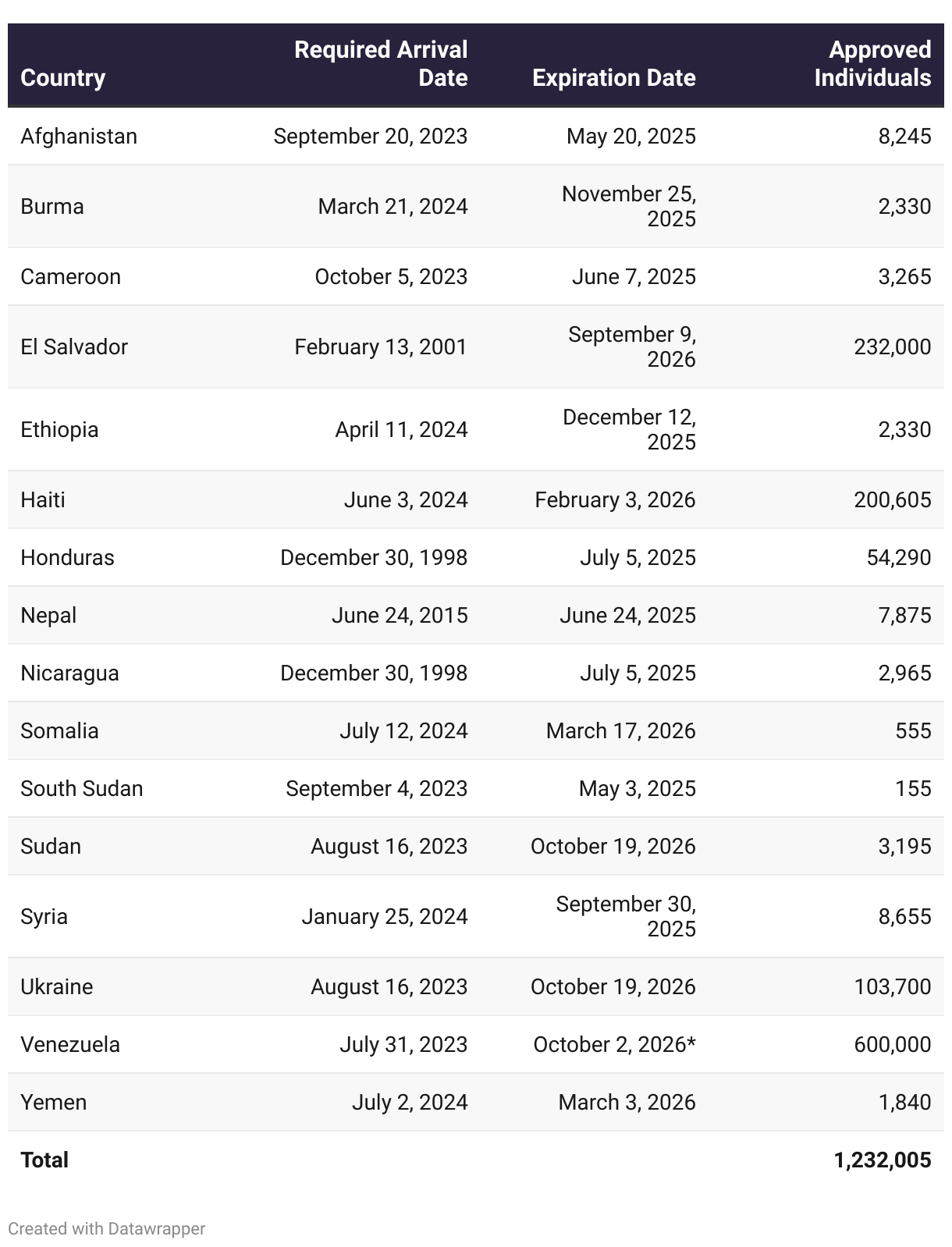This screenshot has width=952, height=1247.
Task: Open the Created with Datawrapper link
Action: [107, 1228]
